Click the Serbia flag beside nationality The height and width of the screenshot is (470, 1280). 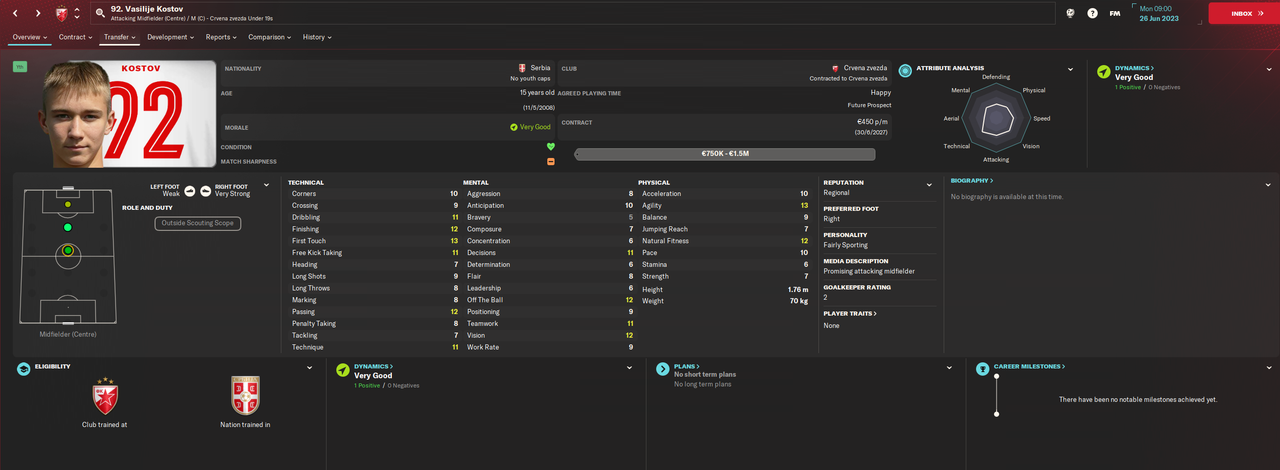522,68
